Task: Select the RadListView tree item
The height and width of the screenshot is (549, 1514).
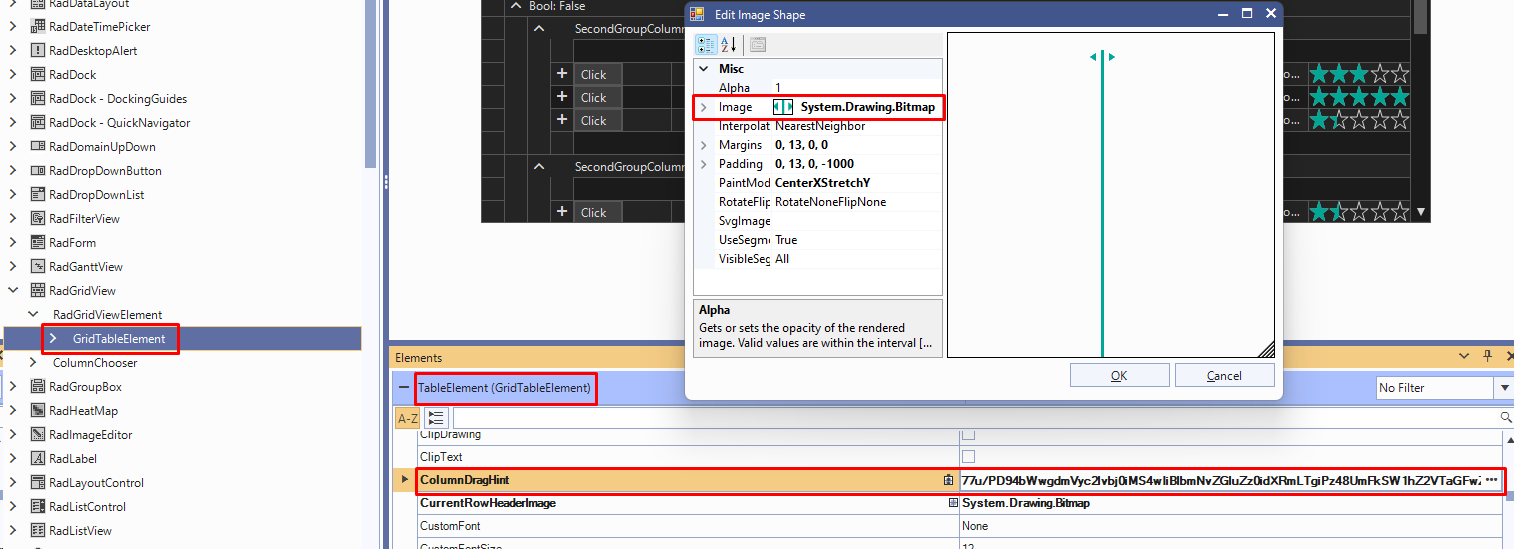Action: (x=80, y=531)
